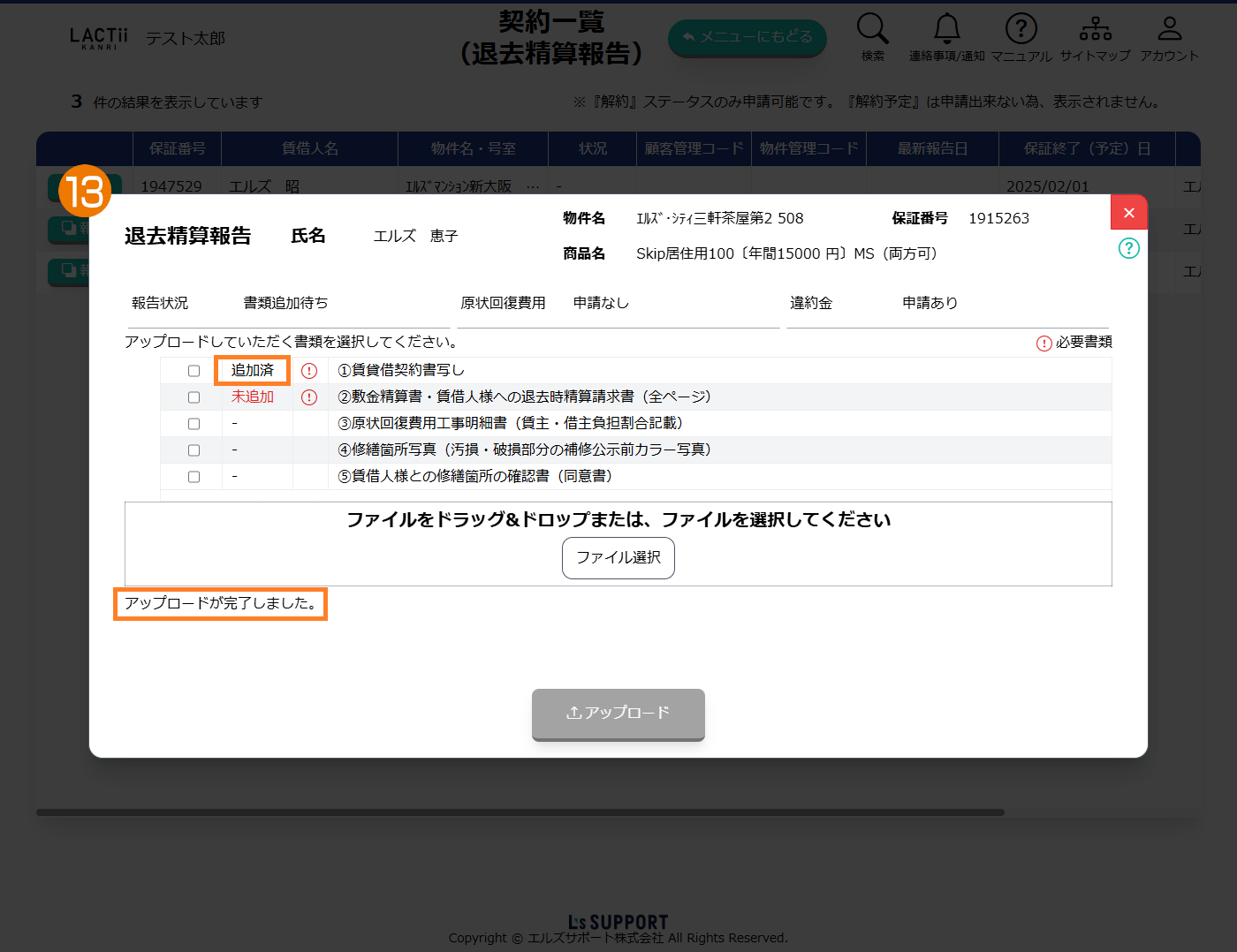1237x952 pixels.
Task: Check the box for ①賃貸借契約書写し
Action: pos(194,371)
